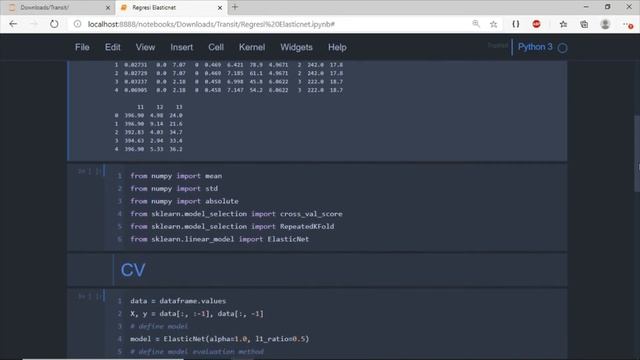Open the Edit menu

[112, 47]
